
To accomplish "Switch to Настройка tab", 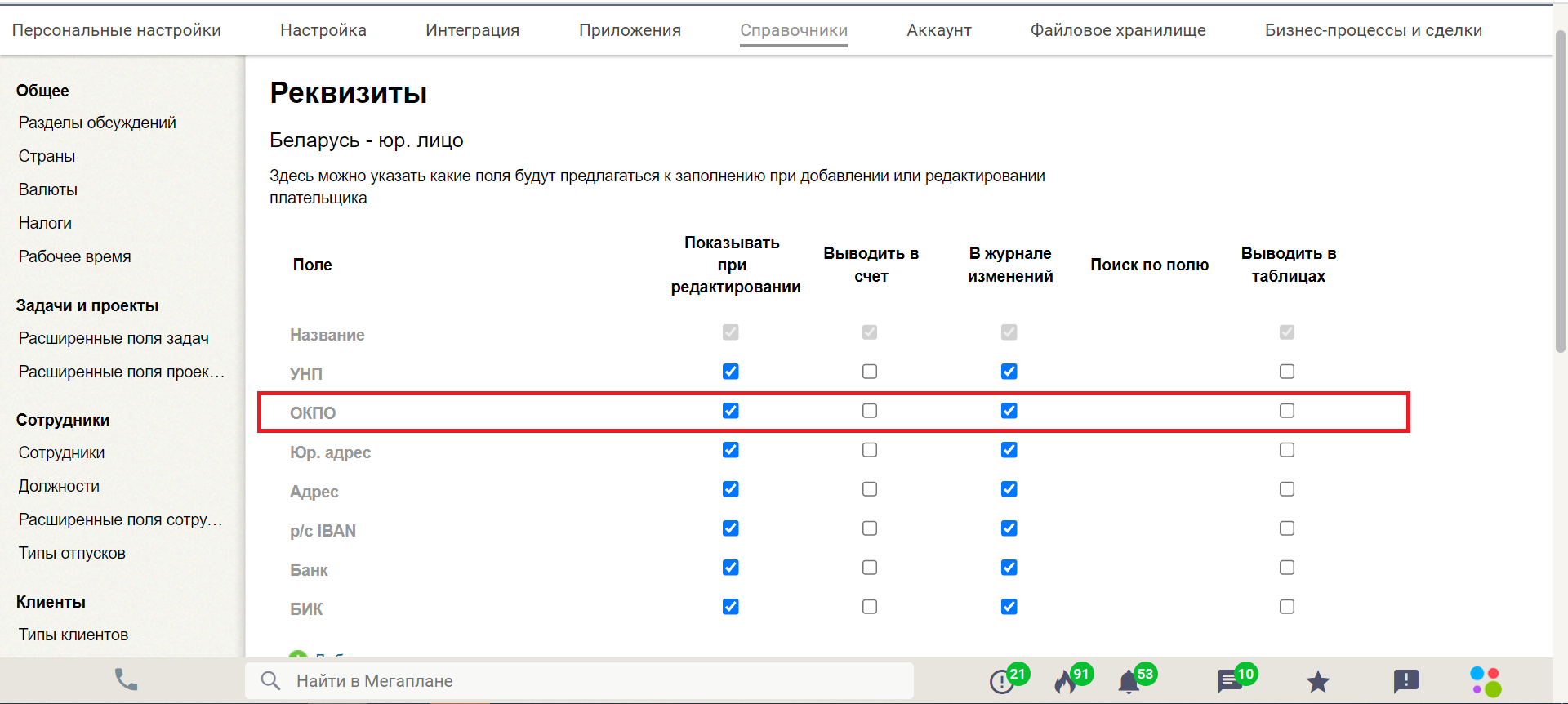I will 323,30.
